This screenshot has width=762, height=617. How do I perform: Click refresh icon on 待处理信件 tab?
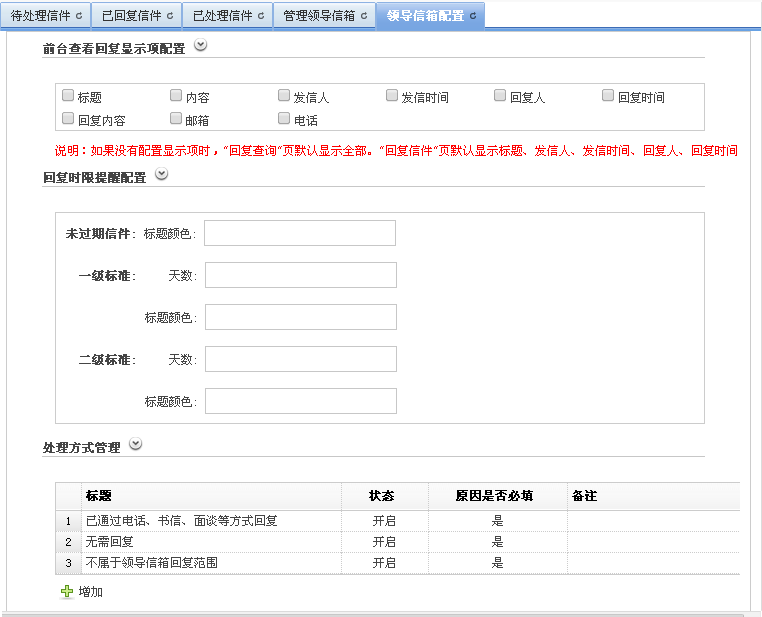(x=79, y=16)
